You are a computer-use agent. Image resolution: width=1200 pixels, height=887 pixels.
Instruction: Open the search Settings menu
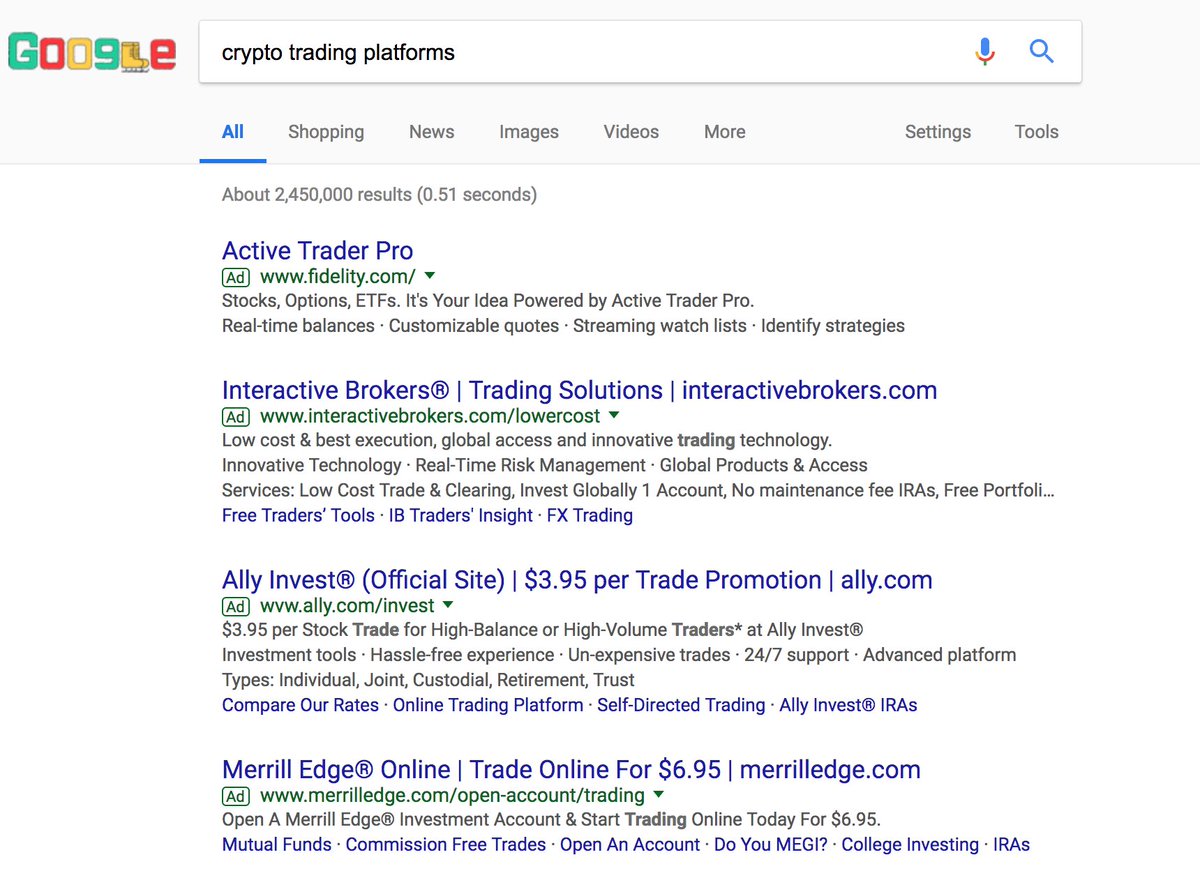[938, 132]
